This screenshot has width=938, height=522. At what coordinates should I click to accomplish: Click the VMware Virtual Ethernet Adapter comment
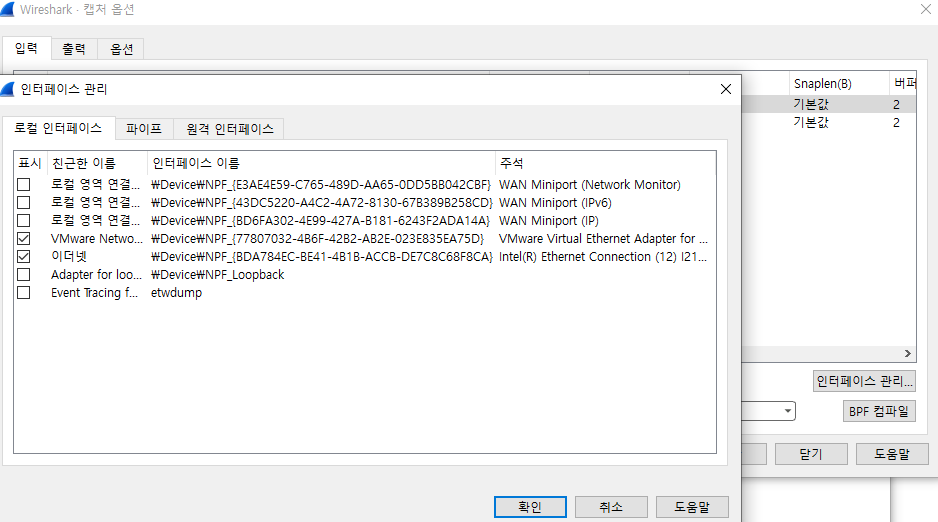tap(603, 239)
